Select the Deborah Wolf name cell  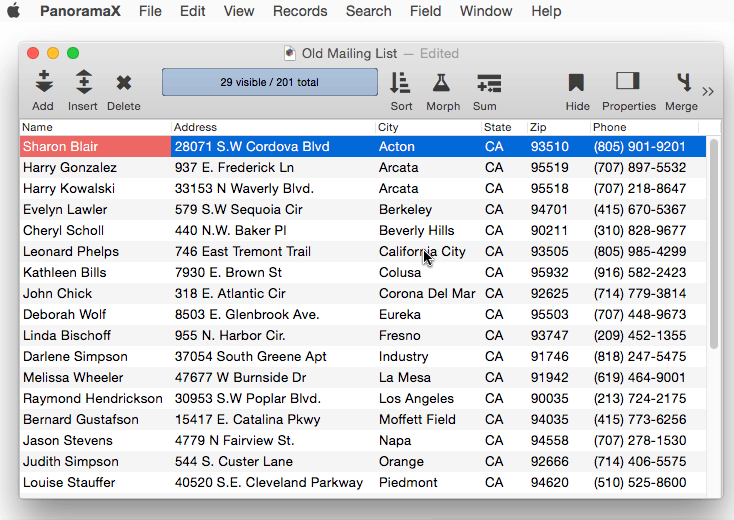point(95,315)
